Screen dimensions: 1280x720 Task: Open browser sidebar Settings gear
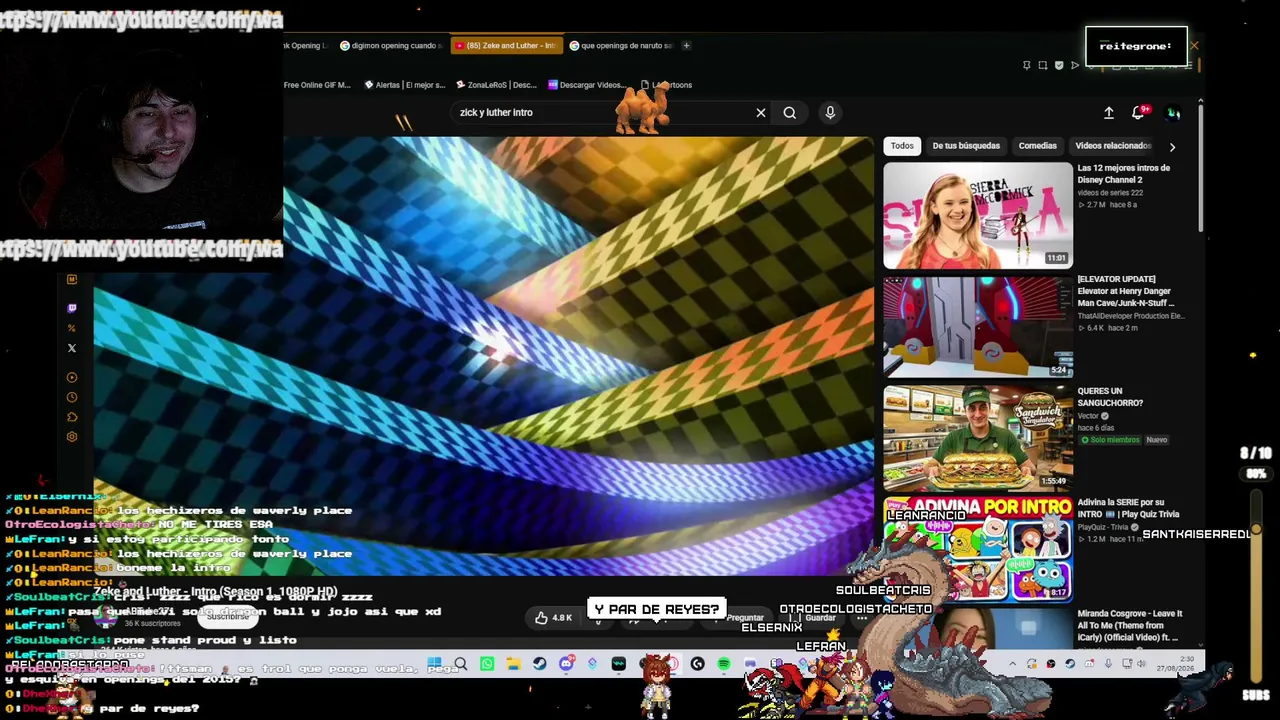point(72,437)
